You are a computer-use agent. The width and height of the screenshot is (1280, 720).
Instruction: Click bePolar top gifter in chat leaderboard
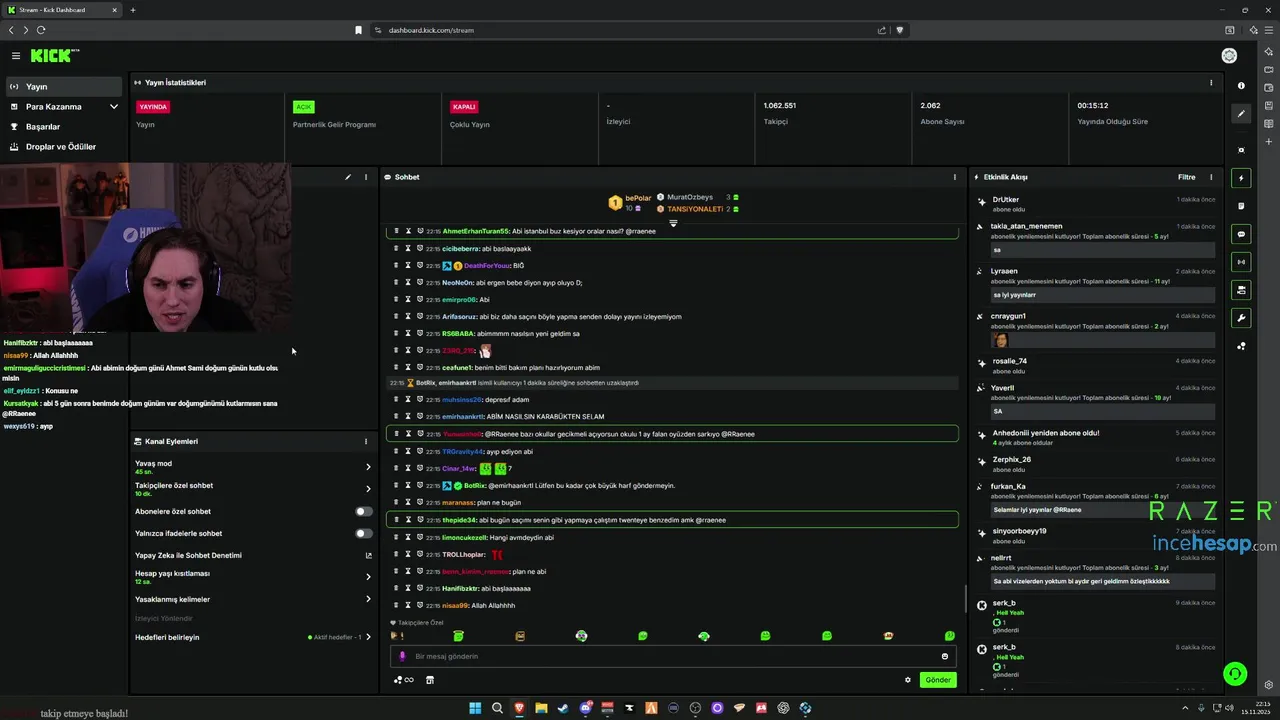[x=629, y=203]
